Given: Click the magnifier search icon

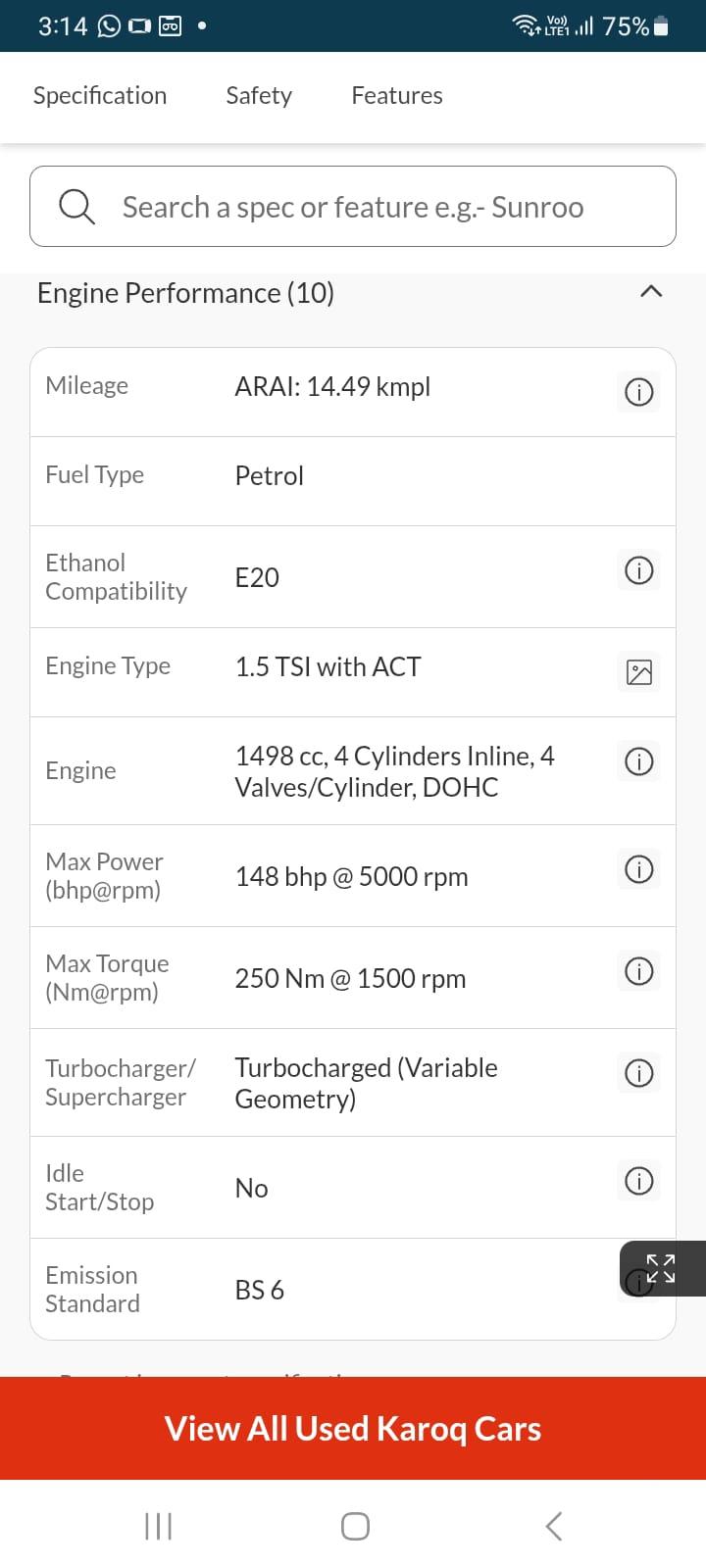Looking at the screenshot, I should tap(76, 207).
